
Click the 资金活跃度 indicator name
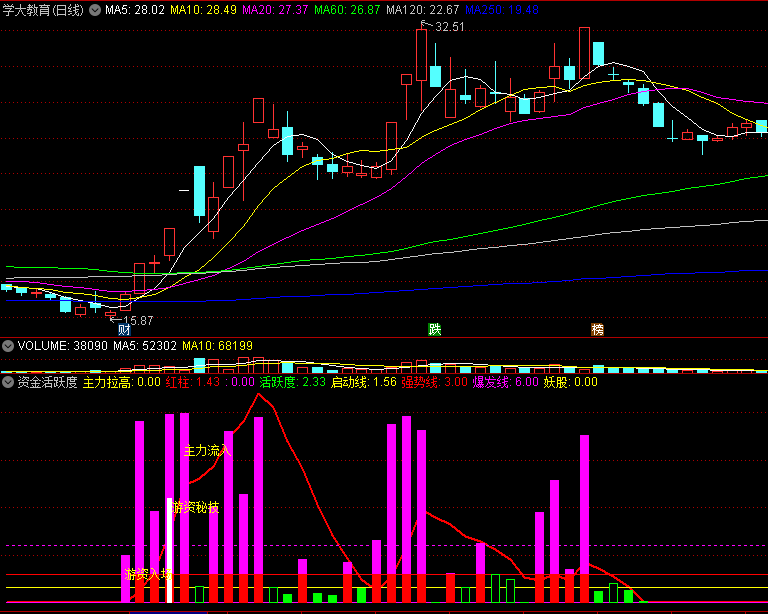coord(48,382)
